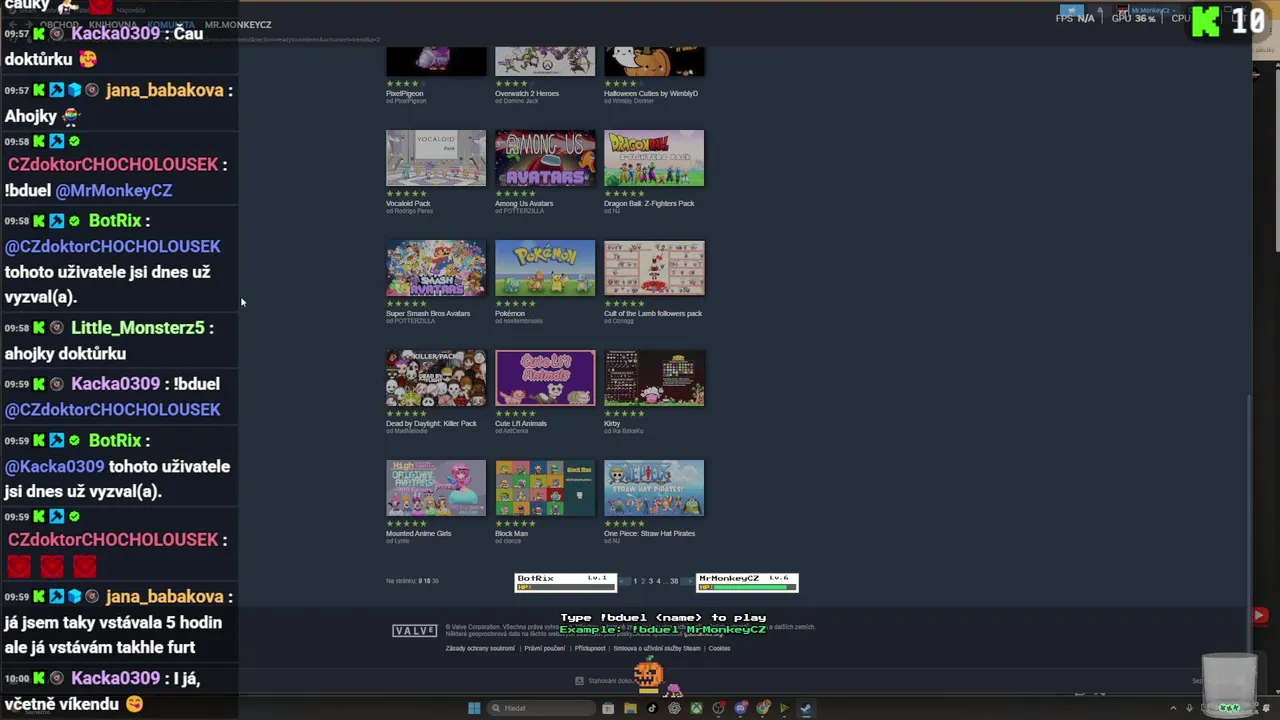The height and width of the screenshot is (720, 1280).
Task: Click chat username CZdoktorCHOCHOLOUSEK at 09:58
Action: 113,164
